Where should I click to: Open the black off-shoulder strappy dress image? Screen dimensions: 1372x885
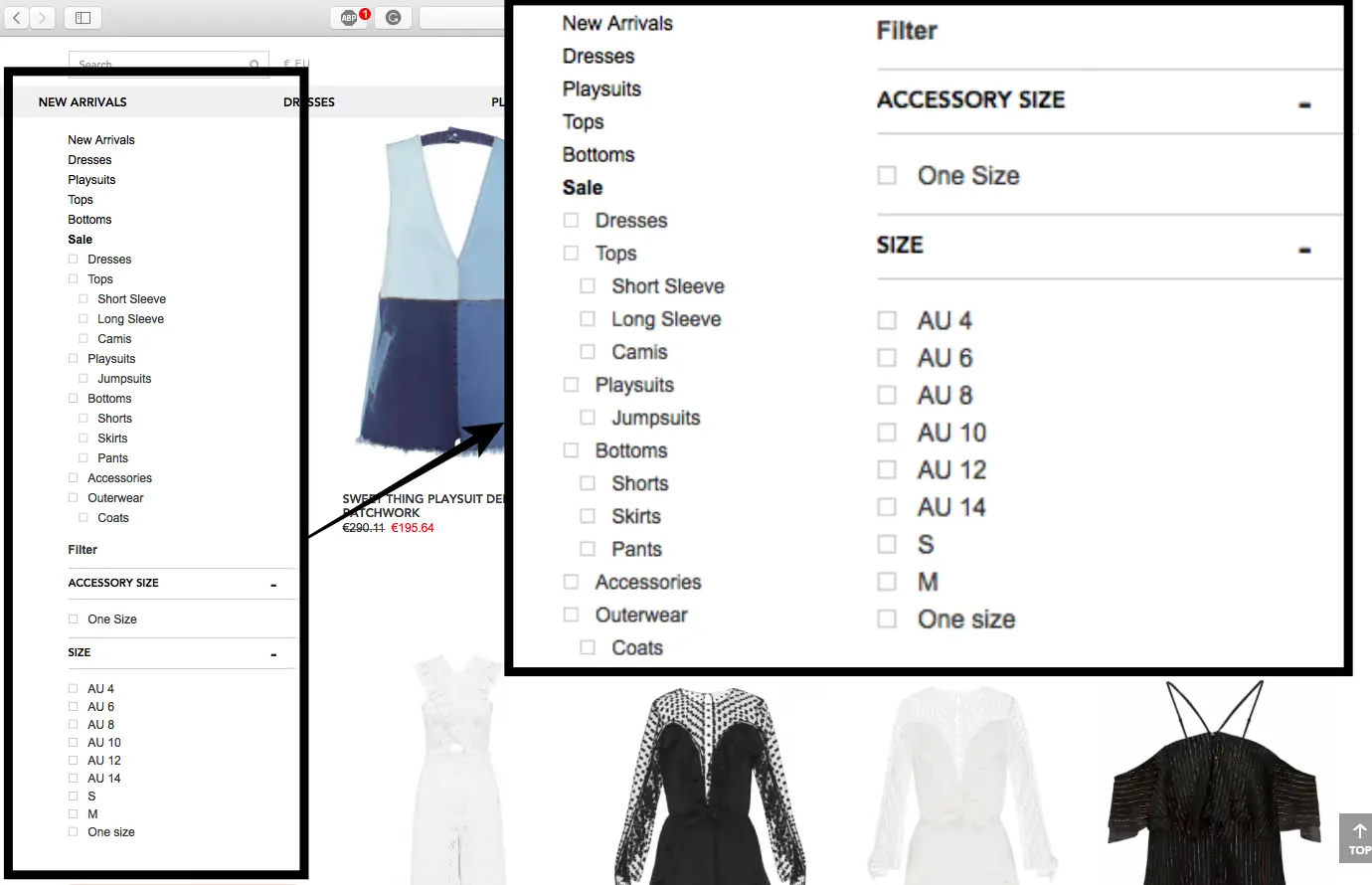coord(1215,784)
